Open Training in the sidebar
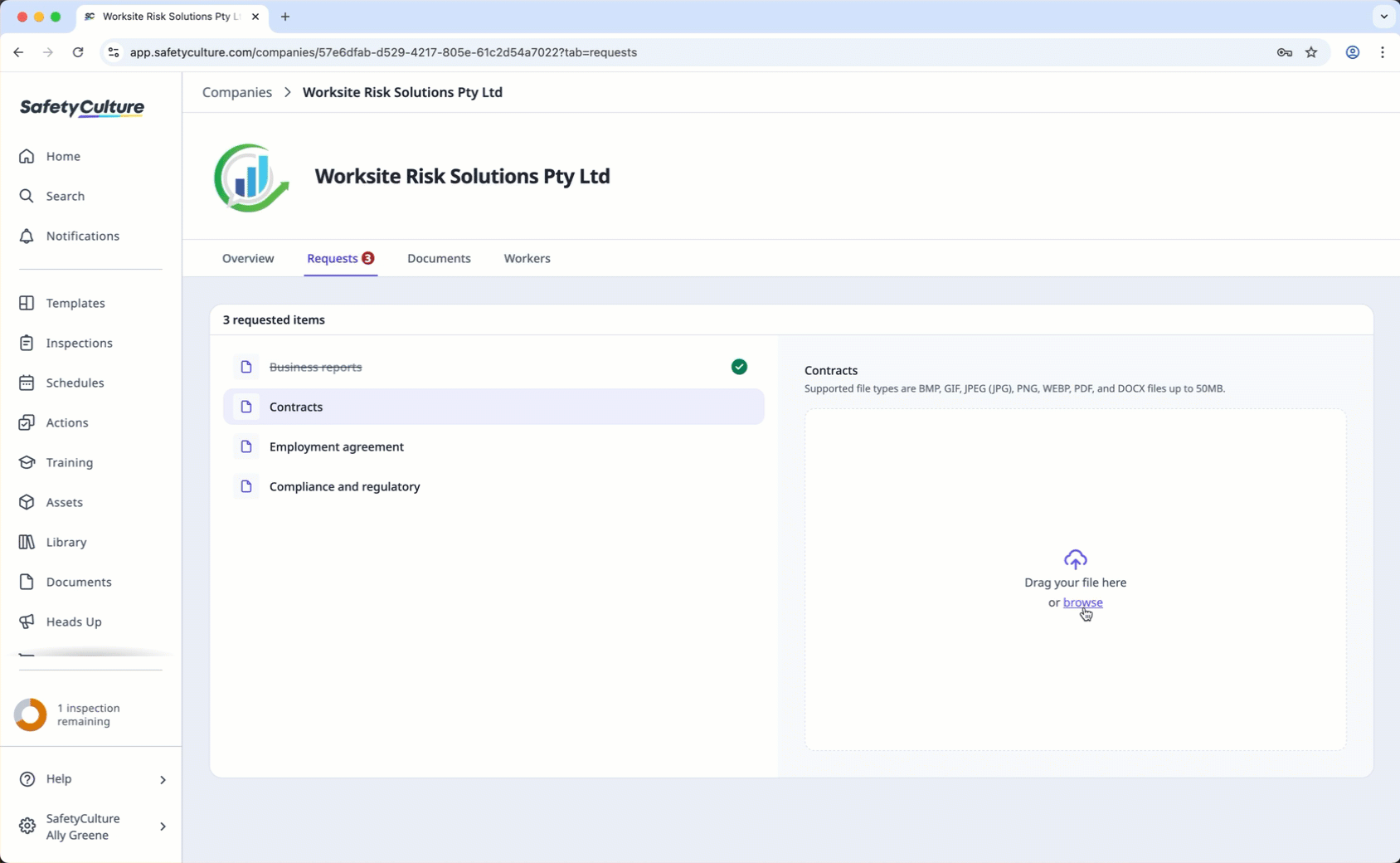 coord(69,462)
